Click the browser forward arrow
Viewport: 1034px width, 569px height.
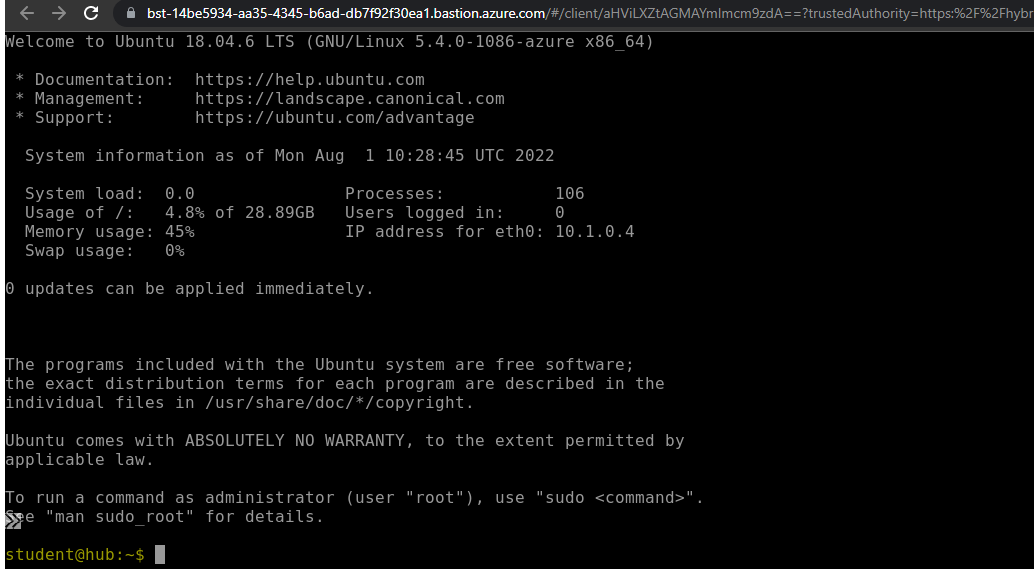pos(58,14)
